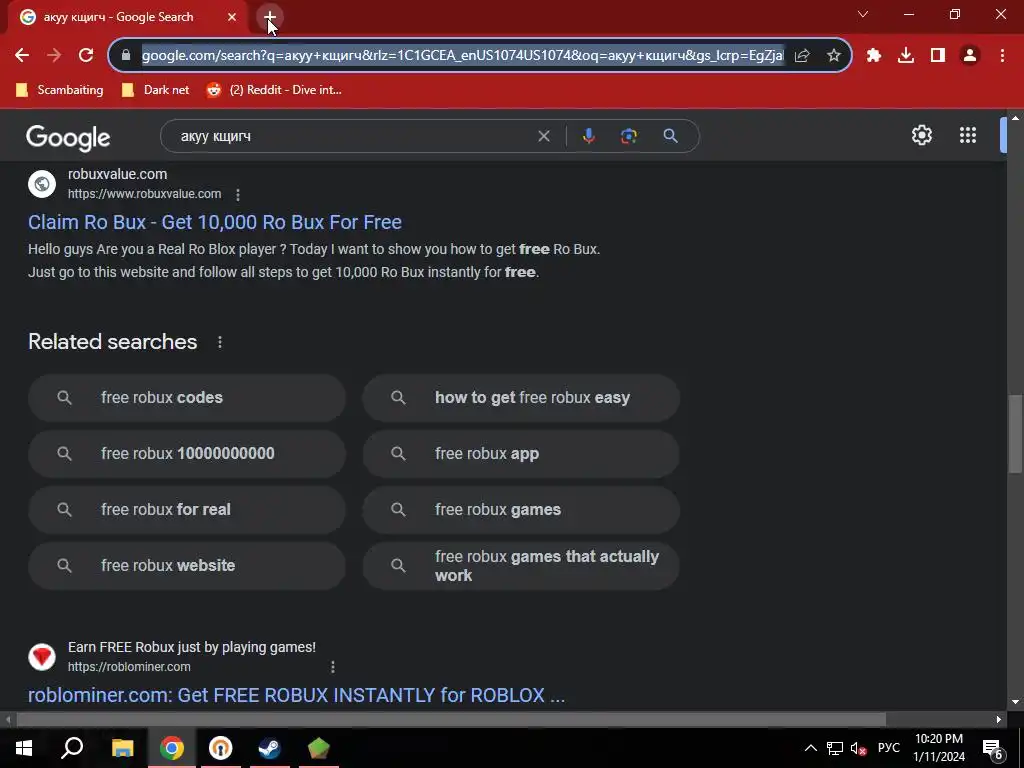Image resolution: width=1024 pixels, height=768 pixels.
Task: Open the clock and date flyout
Action: coord(939,748)
